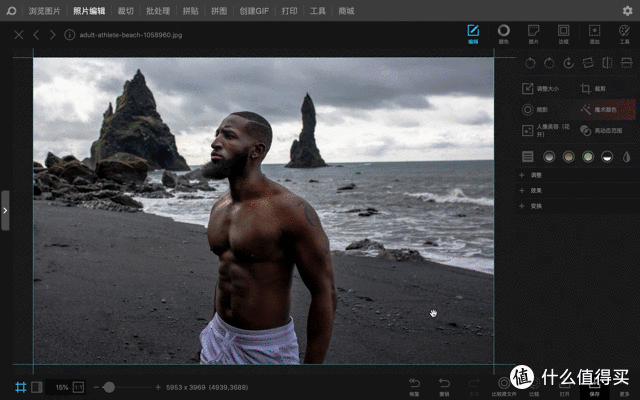Open the 颜色 color panel icon
The width and height of the screenshot is (640, 400).
point(504,34)
